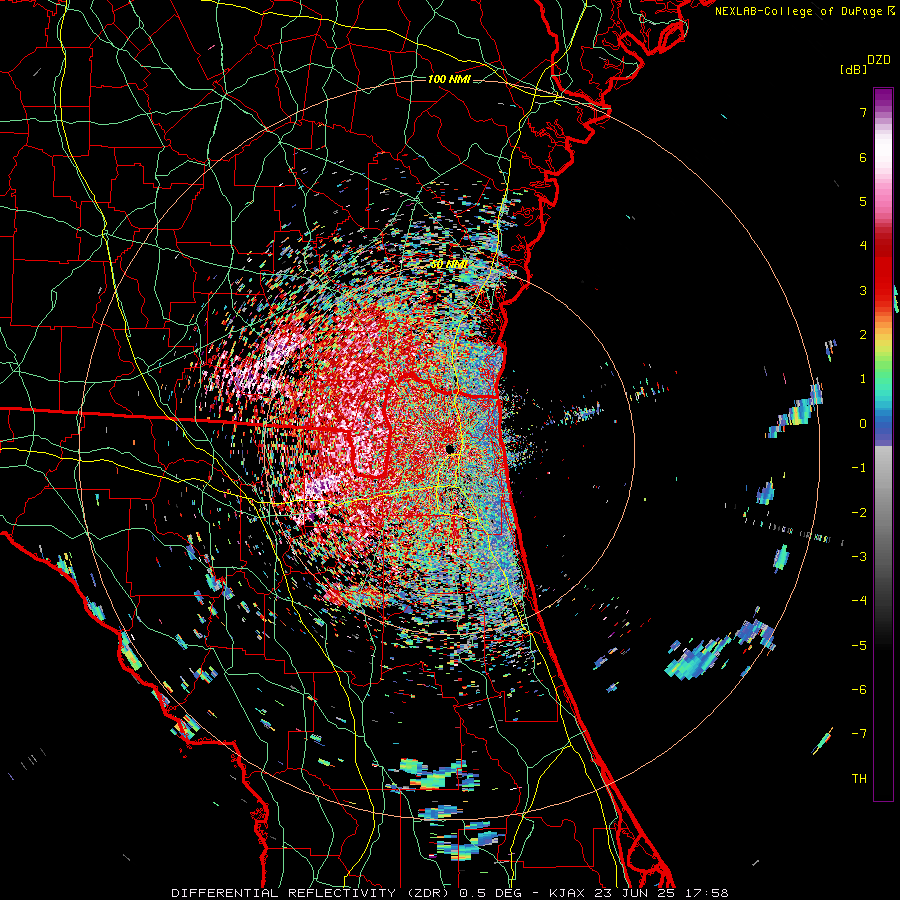Click the positive 3 scale value
900x900 pixels.
(x=863, y=290)
